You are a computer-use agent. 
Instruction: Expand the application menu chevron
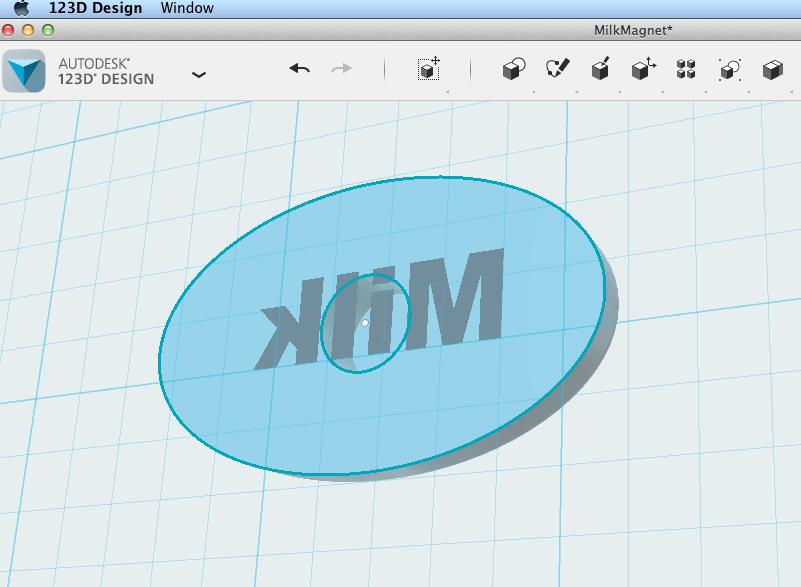[x=199, y=75]
